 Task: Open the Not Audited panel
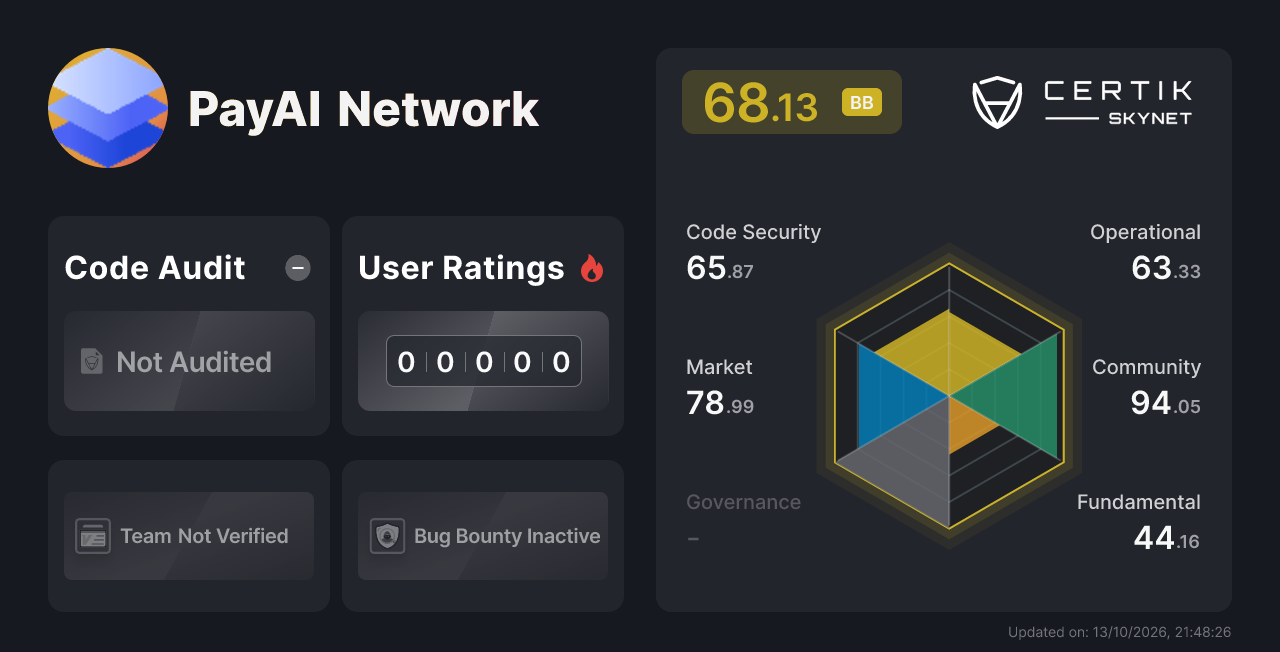click(189, 361)
